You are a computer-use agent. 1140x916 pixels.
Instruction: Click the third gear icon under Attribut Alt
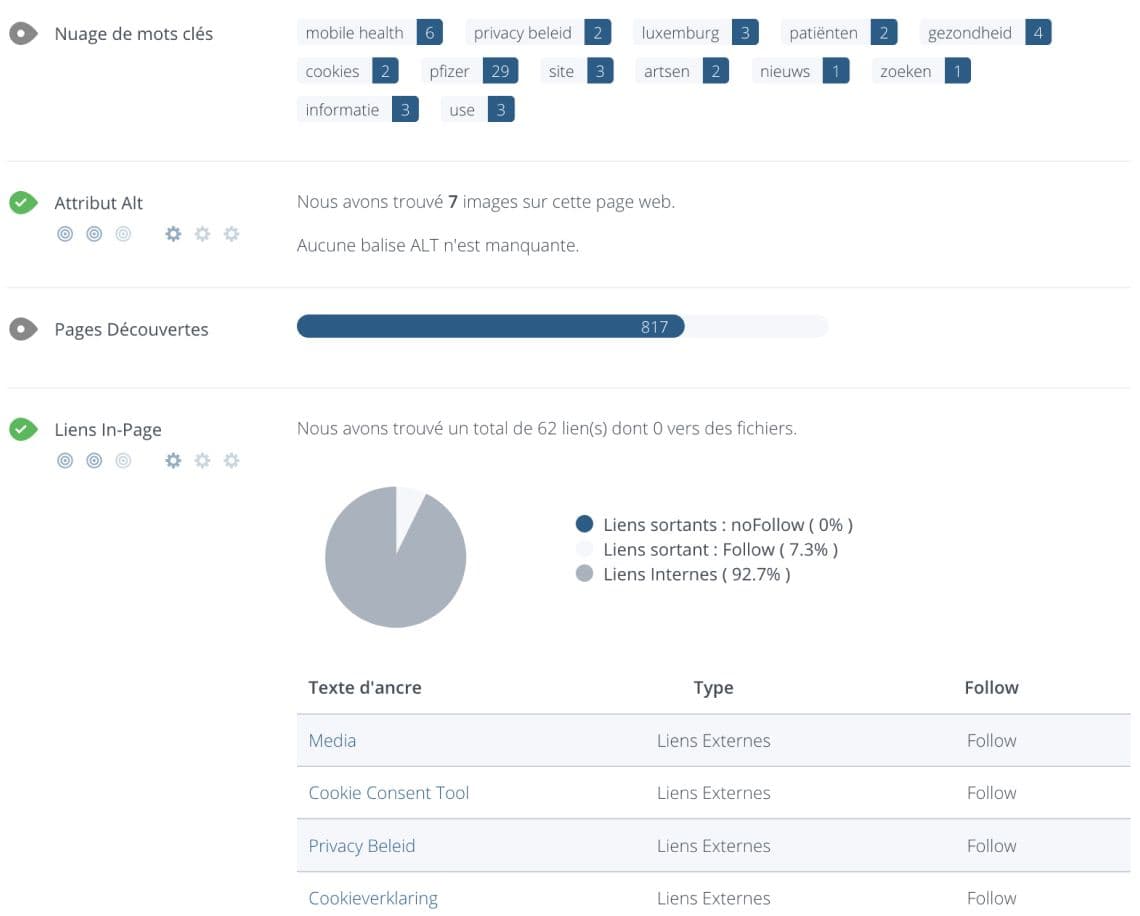click(231, 234)
